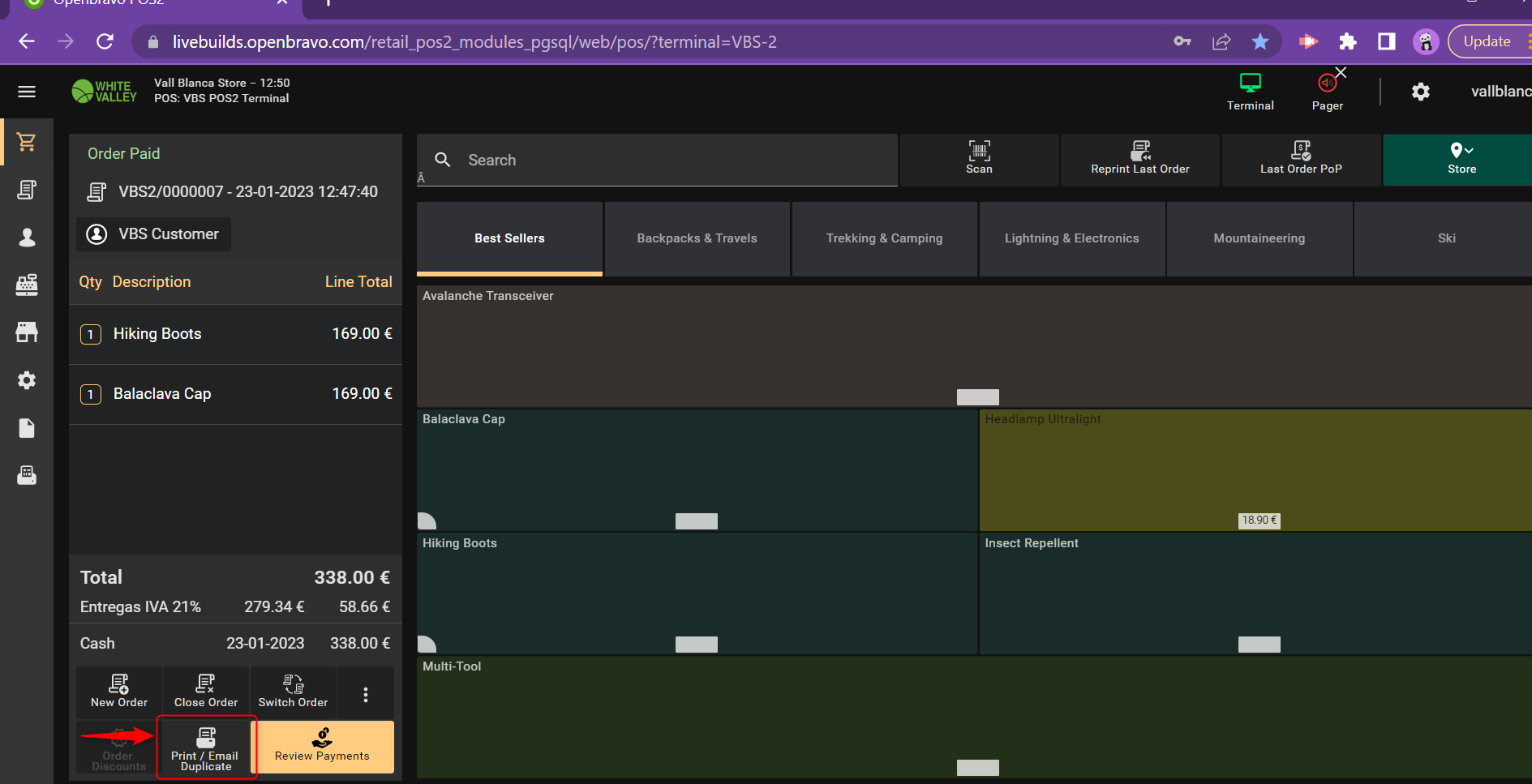
Task: Click the Hiking Boots quantity box
Action: (x=91, y=334)
